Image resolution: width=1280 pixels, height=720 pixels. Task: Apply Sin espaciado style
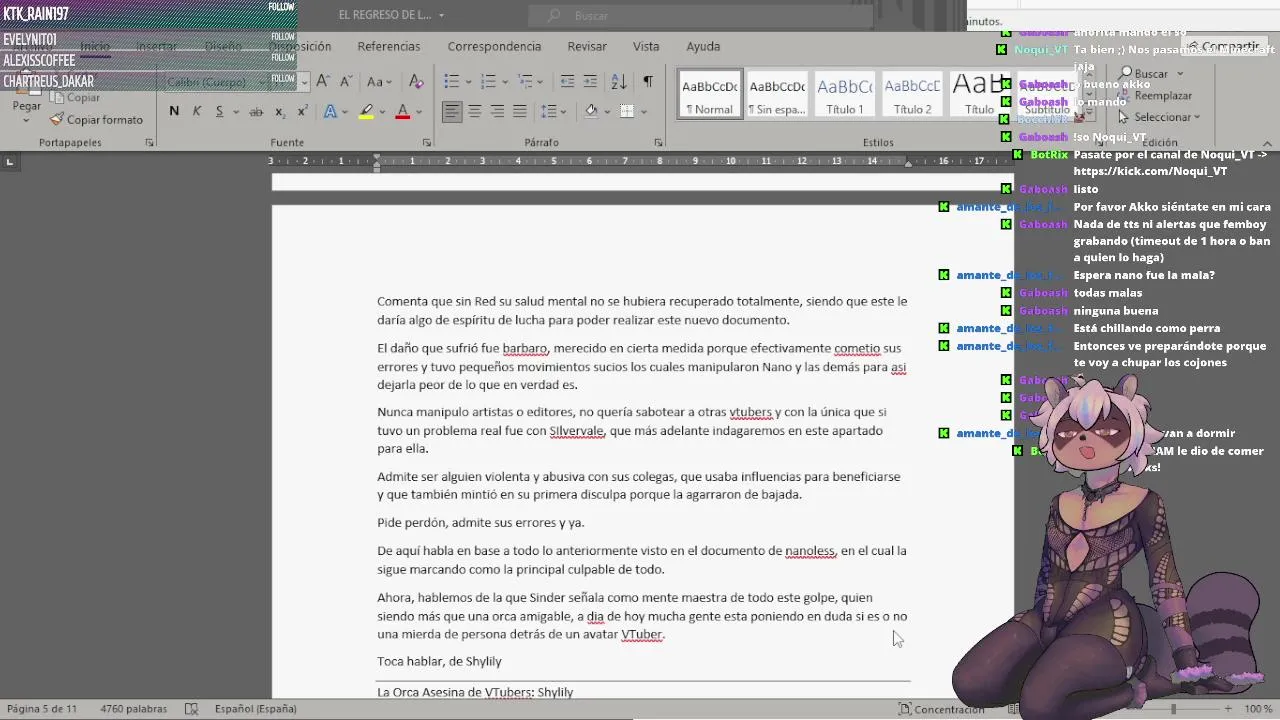coord(777,94)
